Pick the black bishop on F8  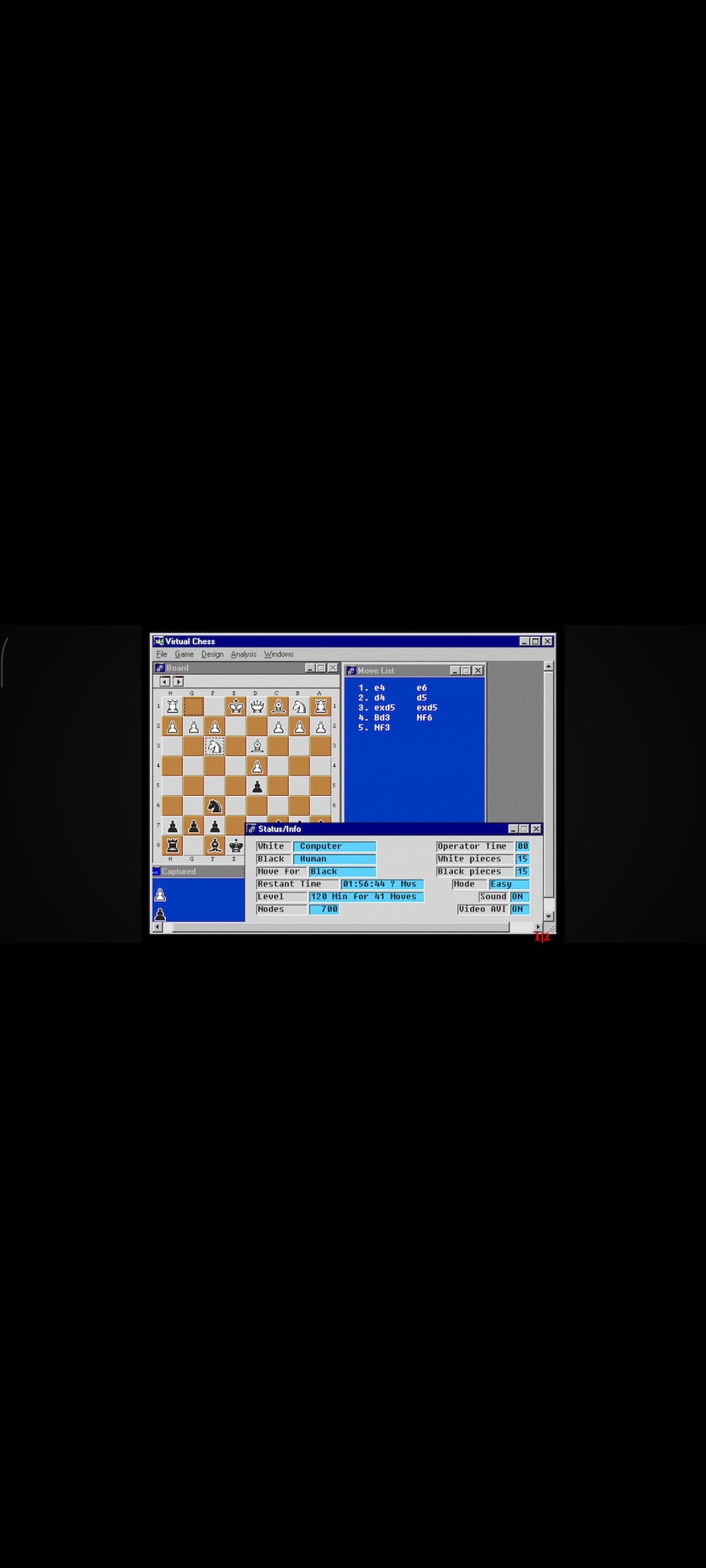pyautogui.click(x=215, y=846)
